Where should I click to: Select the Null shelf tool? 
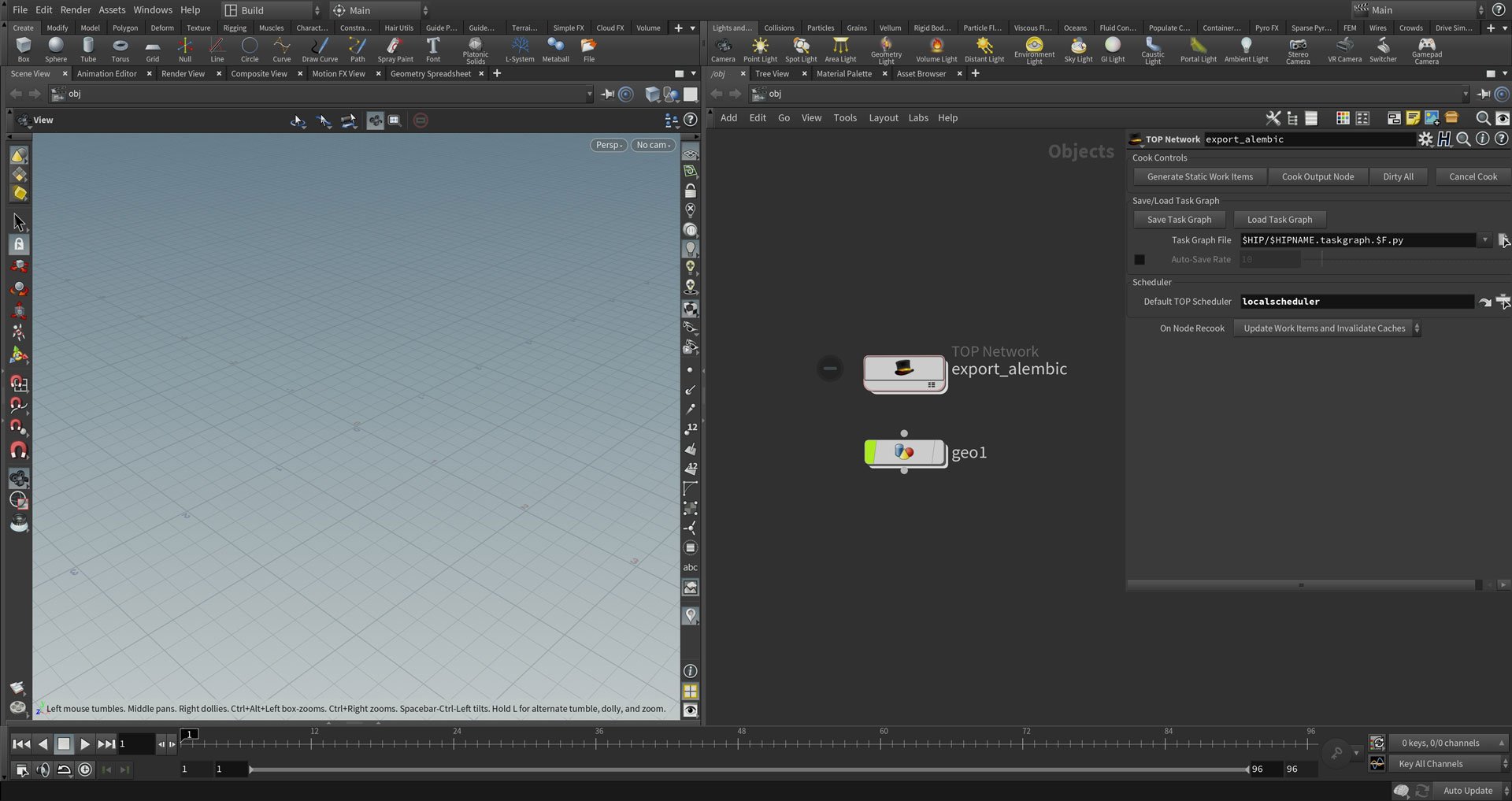[184, 50]
